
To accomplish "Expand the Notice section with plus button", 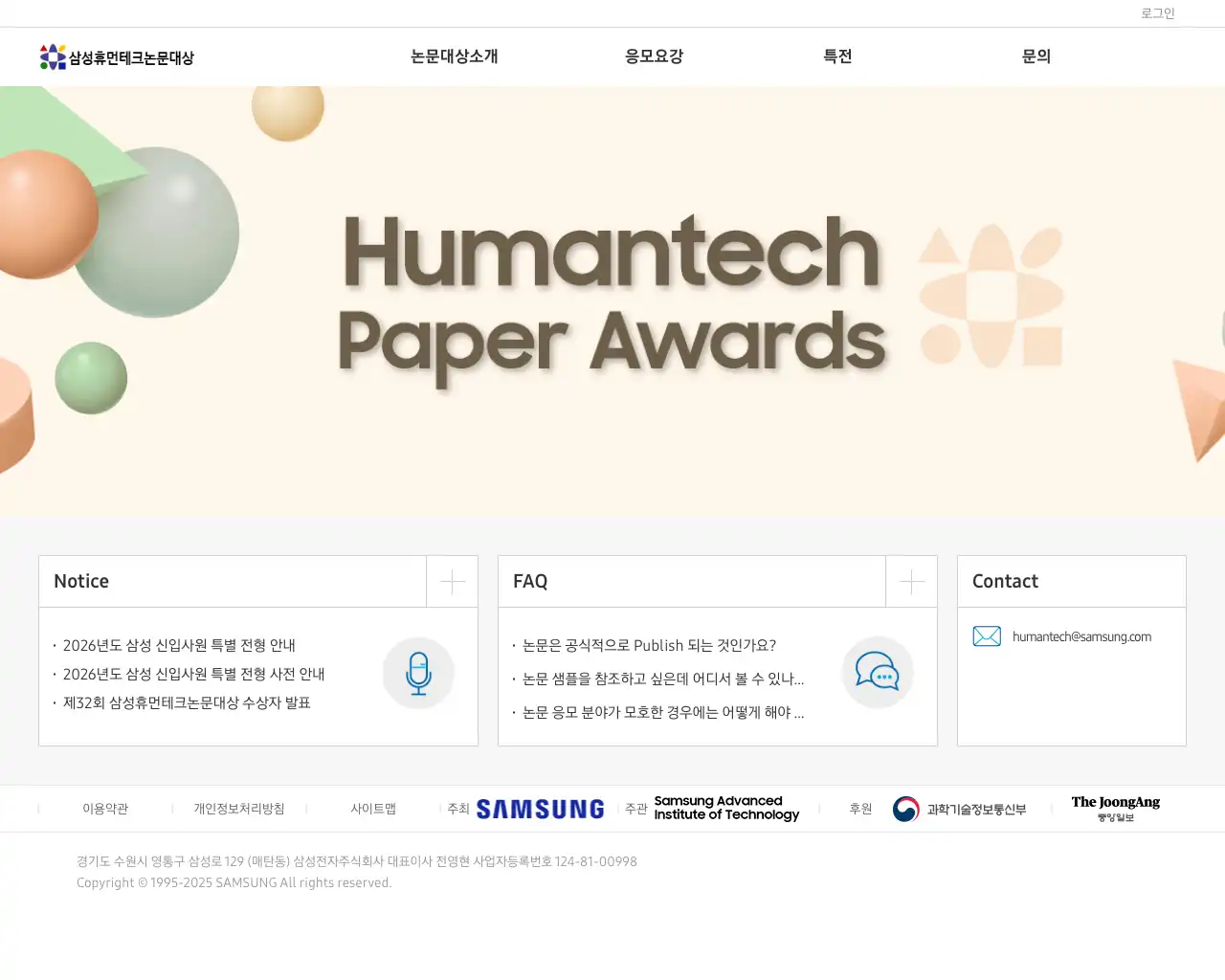I will (452, 581).
